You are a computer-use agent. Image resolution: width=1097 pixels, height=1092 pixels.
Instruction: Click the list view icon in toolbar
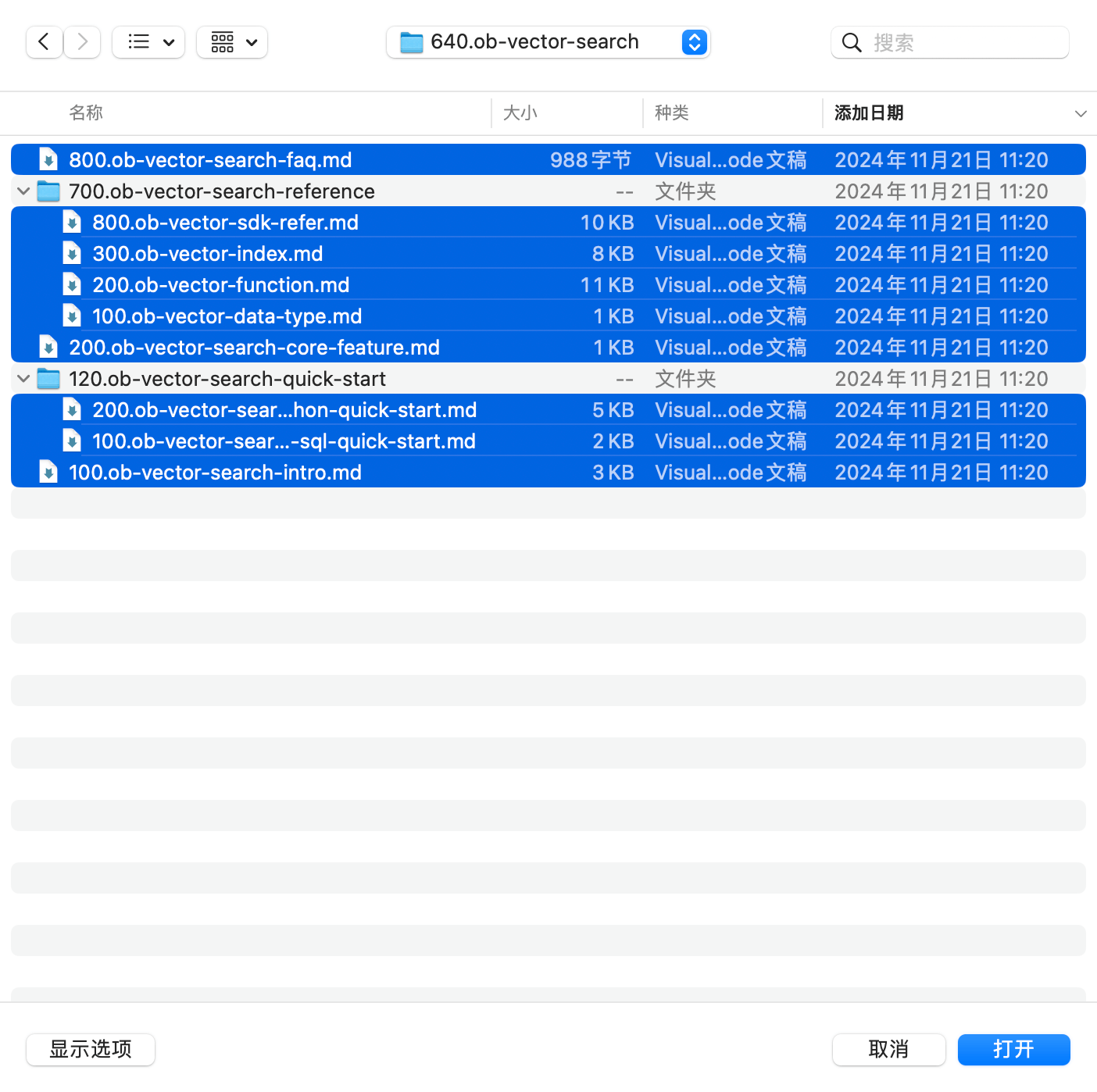[139, 42]
